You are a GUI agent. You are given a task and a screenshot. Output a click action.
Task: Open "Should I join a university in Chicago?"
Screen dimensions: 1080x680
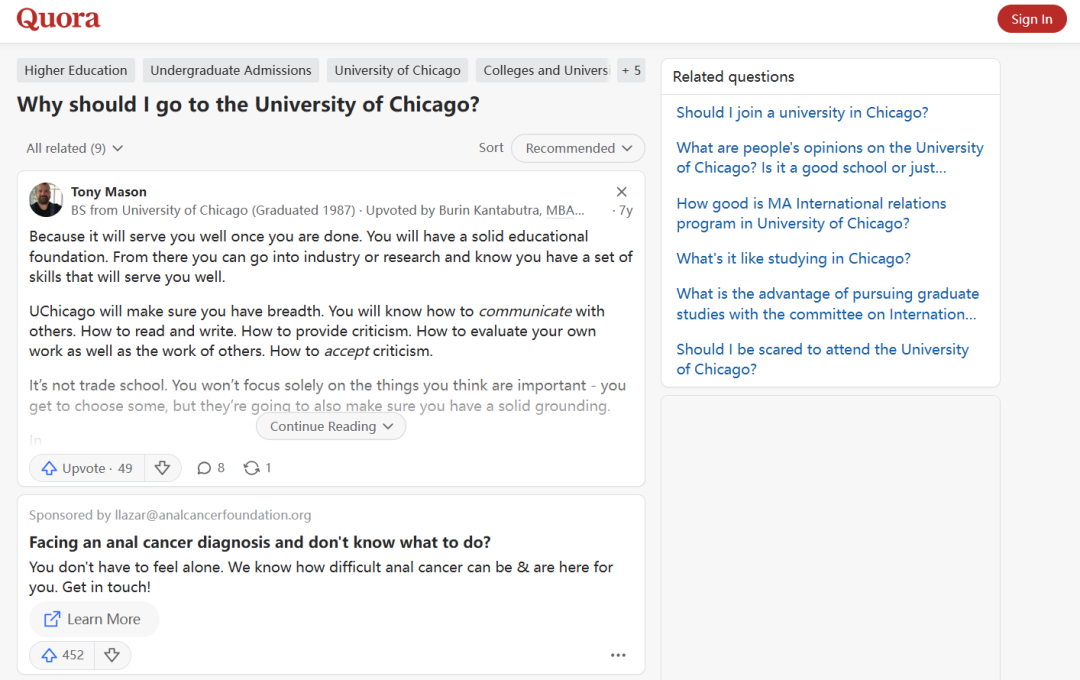point(802,112)
